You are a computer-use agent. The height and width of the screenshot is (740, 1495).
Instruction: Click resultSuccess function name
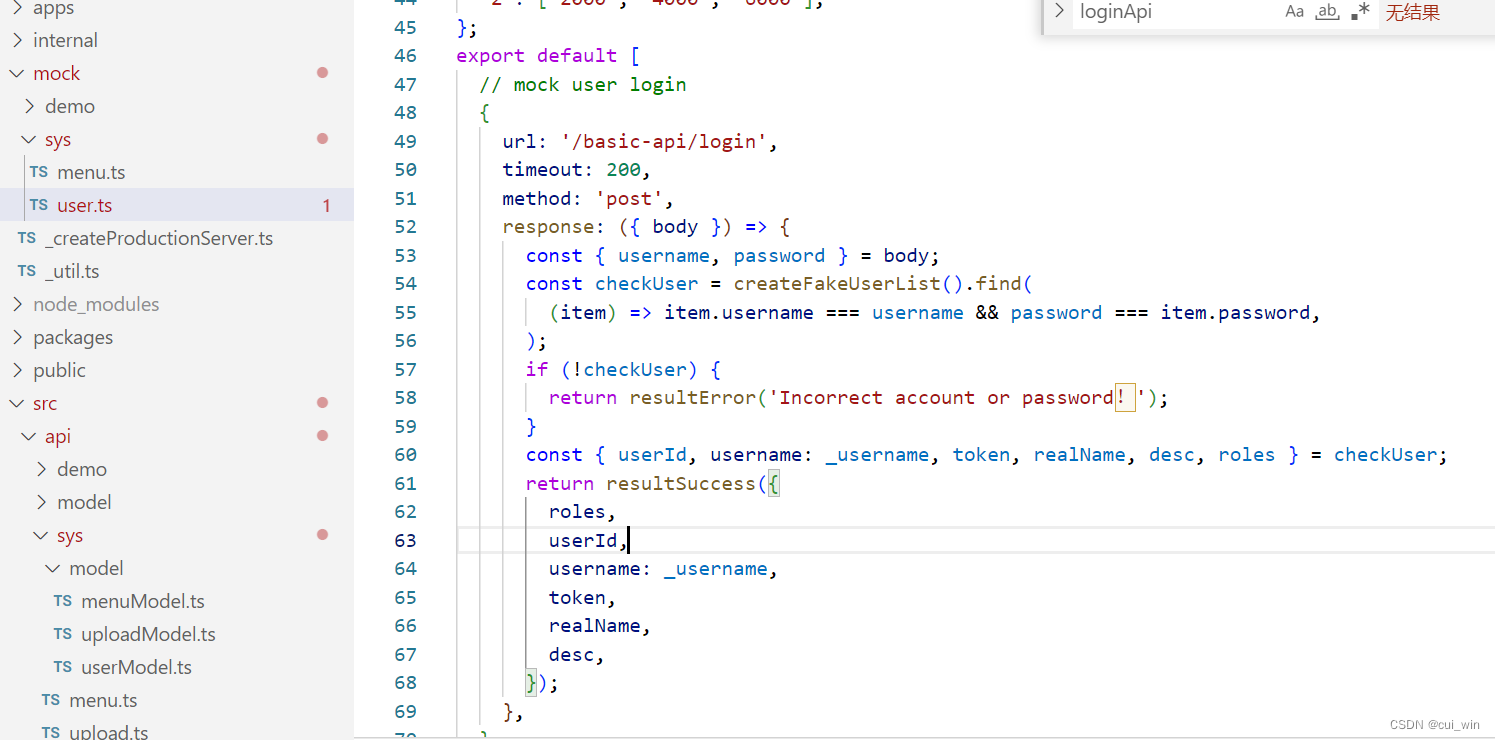(x=681, y=484)
